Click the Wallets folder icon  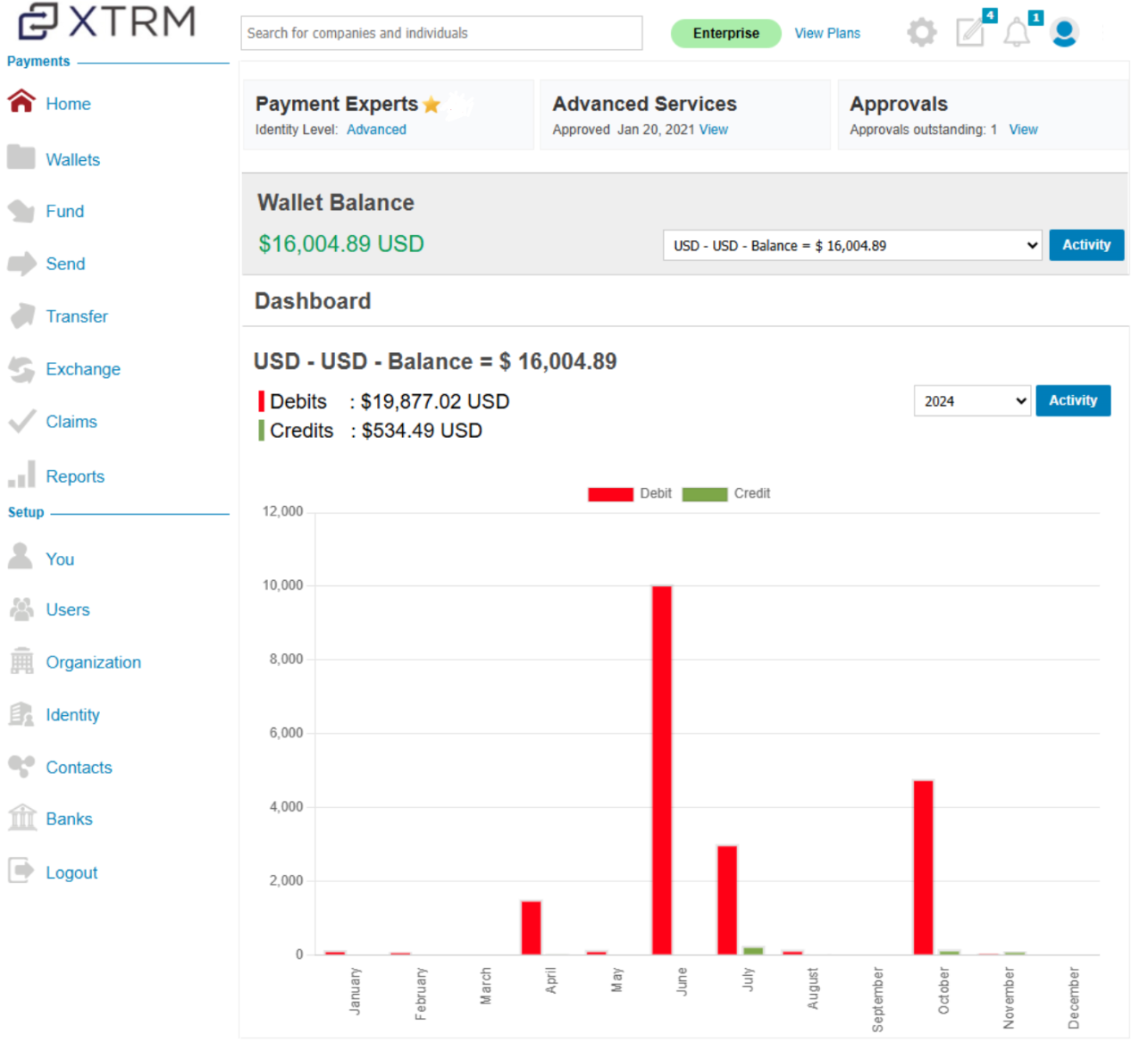point(21,157)
